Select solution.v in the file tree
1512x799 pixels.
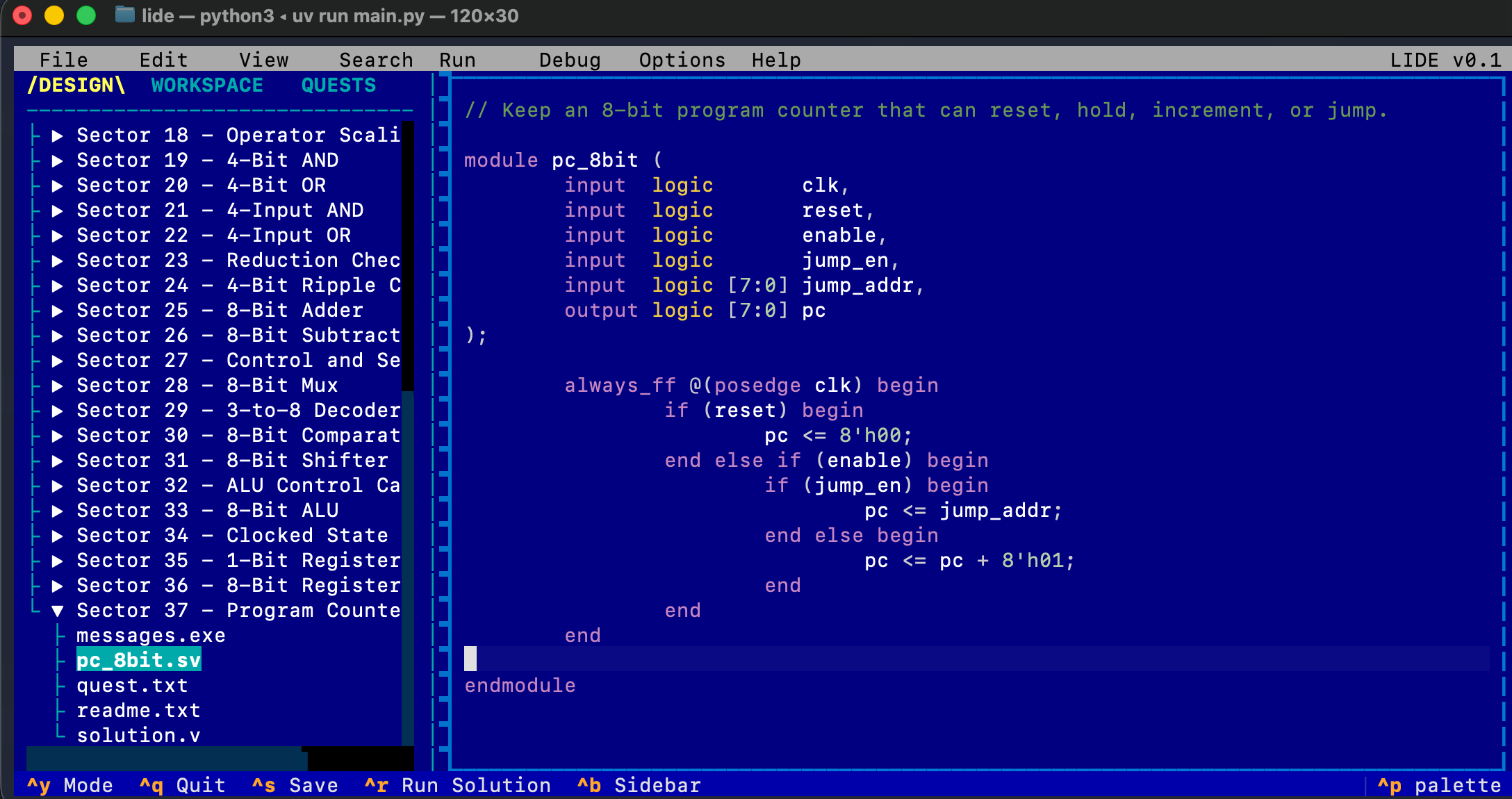pyautogui.click(x=138, y=735)
